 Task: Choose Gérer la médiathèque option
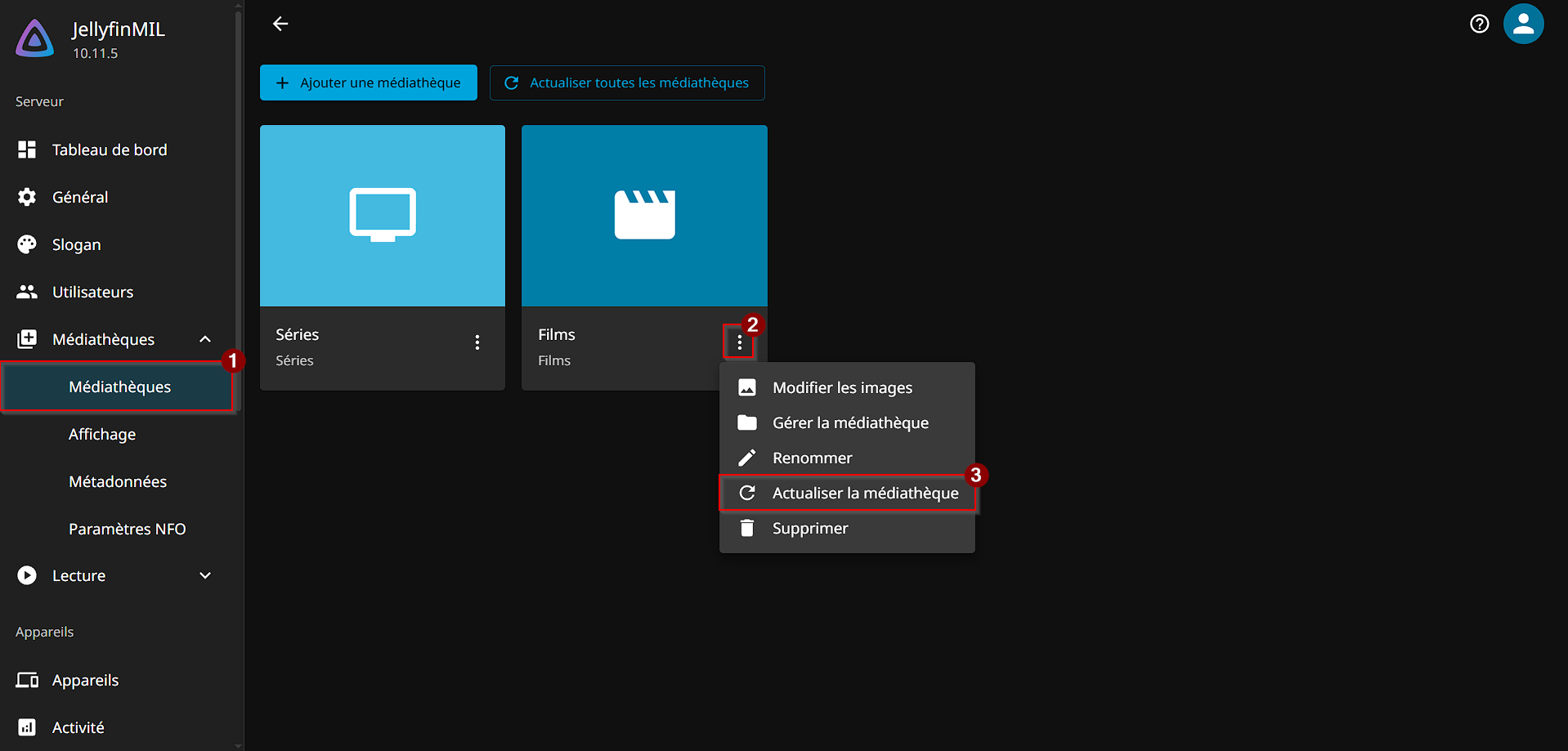pos(850,422)
